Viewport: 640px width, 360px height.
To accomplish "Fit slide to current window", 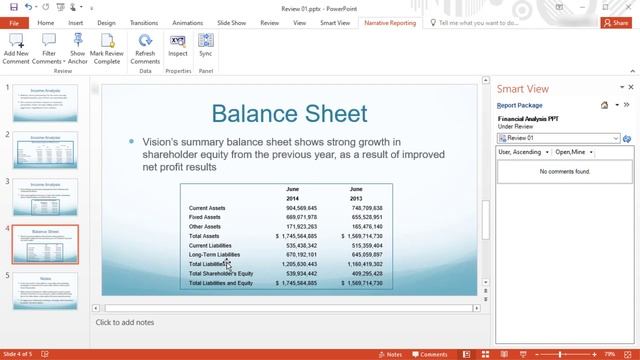I will (x=628, y=355).
